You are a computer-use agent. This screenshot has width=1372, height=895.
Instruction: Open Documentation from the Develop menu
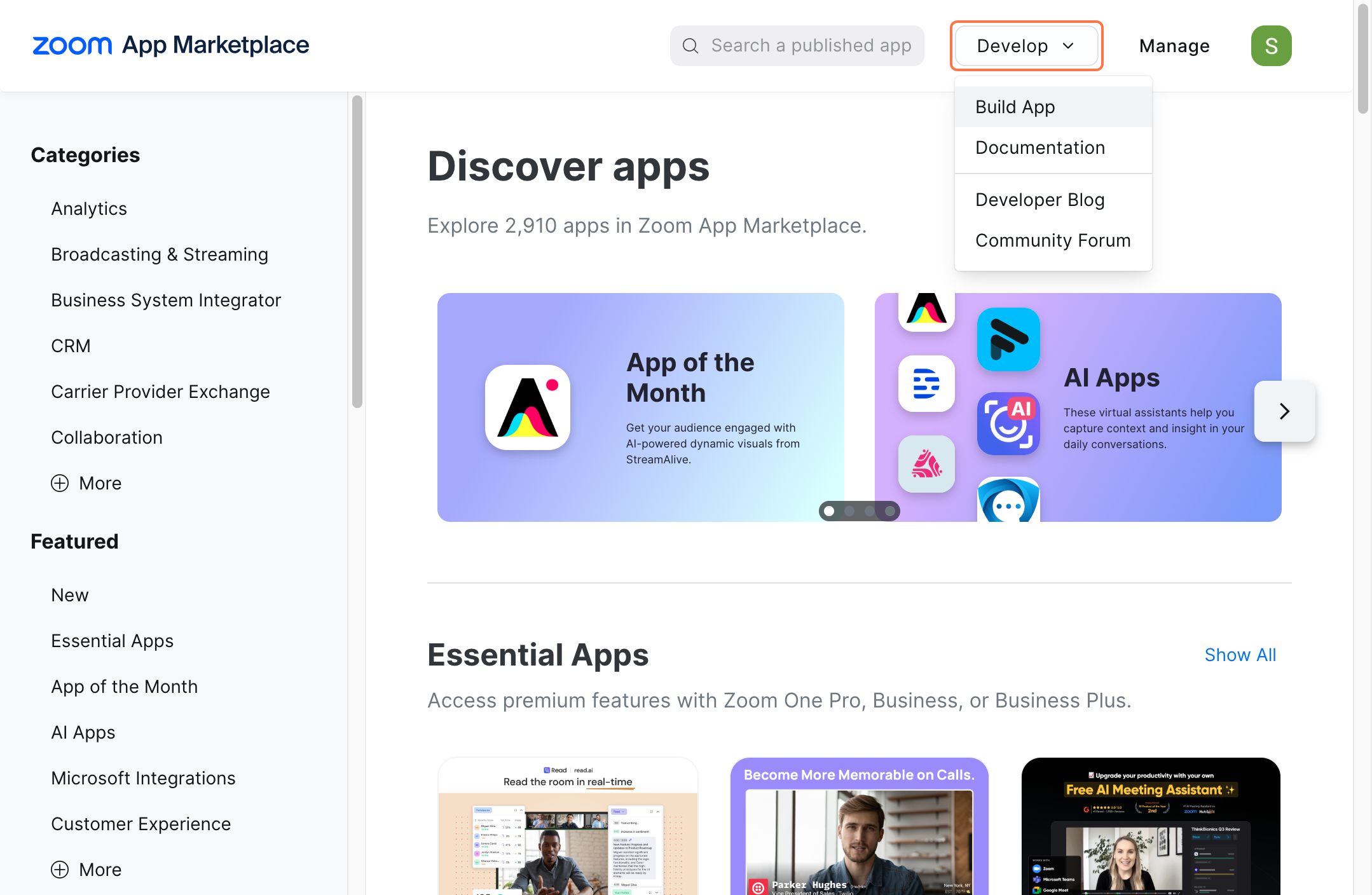tap(1053, 147)
